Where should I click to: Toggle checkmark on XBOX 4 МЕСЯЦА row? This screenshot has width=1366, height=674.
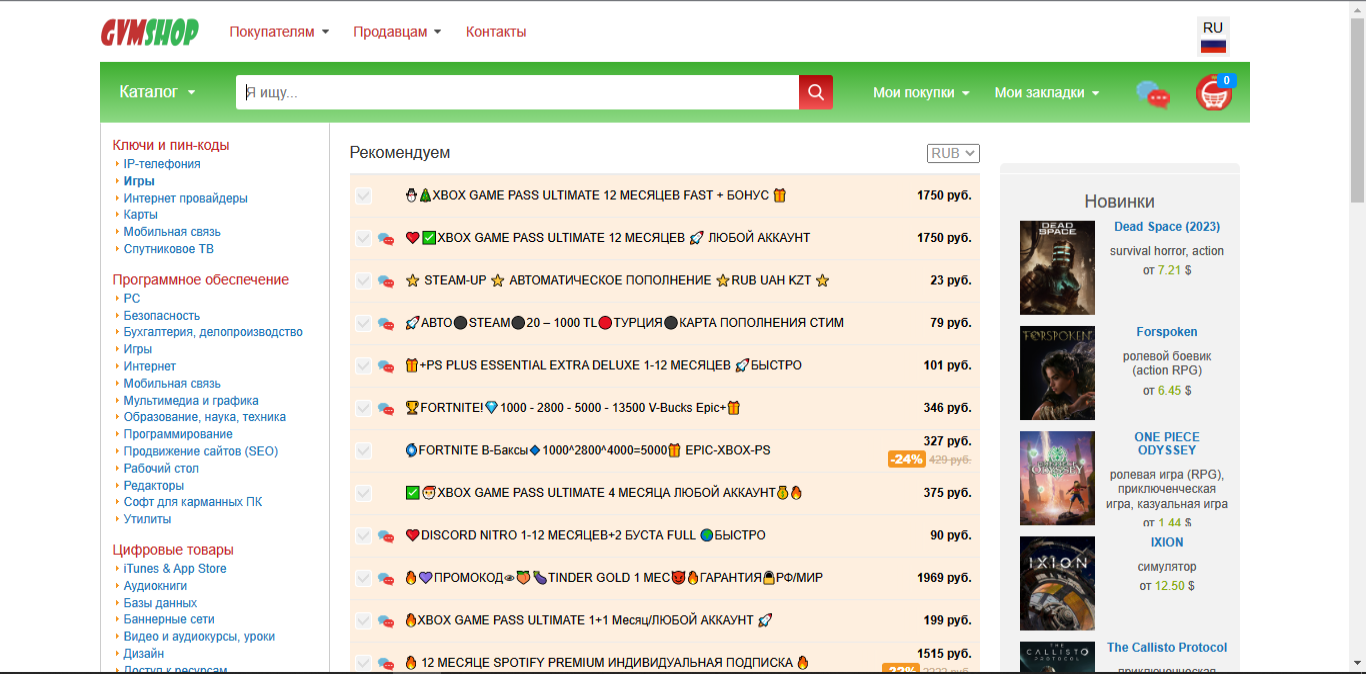(x=363, y=493)
